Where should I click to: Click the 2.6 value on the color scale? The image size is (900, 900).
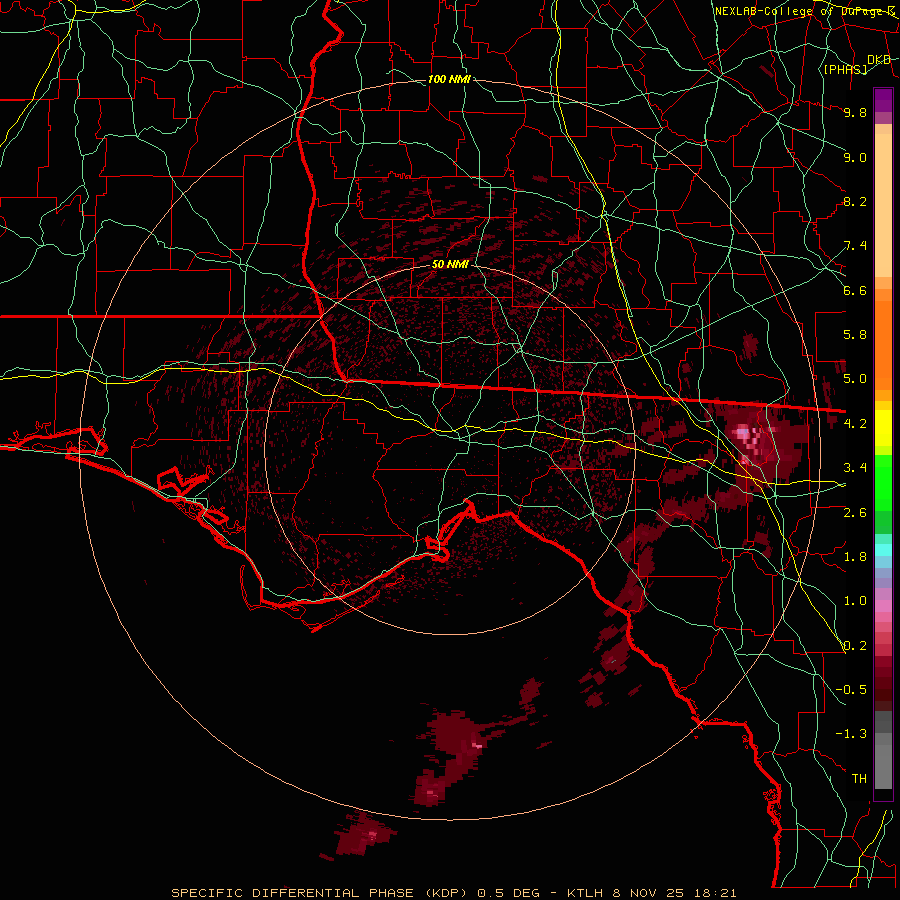855,512
